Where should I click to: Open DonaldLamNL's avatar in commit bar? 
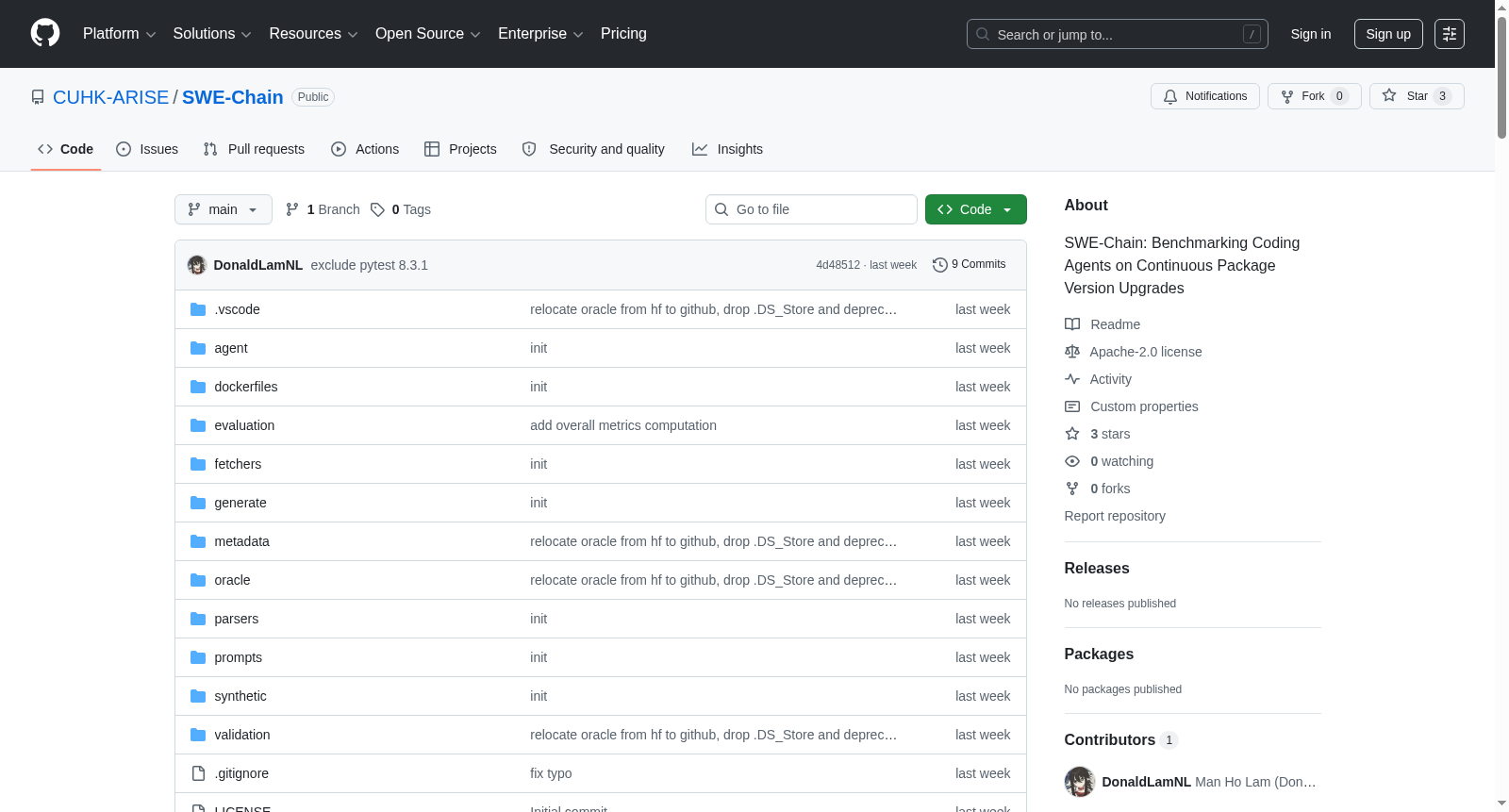(197, 265)
